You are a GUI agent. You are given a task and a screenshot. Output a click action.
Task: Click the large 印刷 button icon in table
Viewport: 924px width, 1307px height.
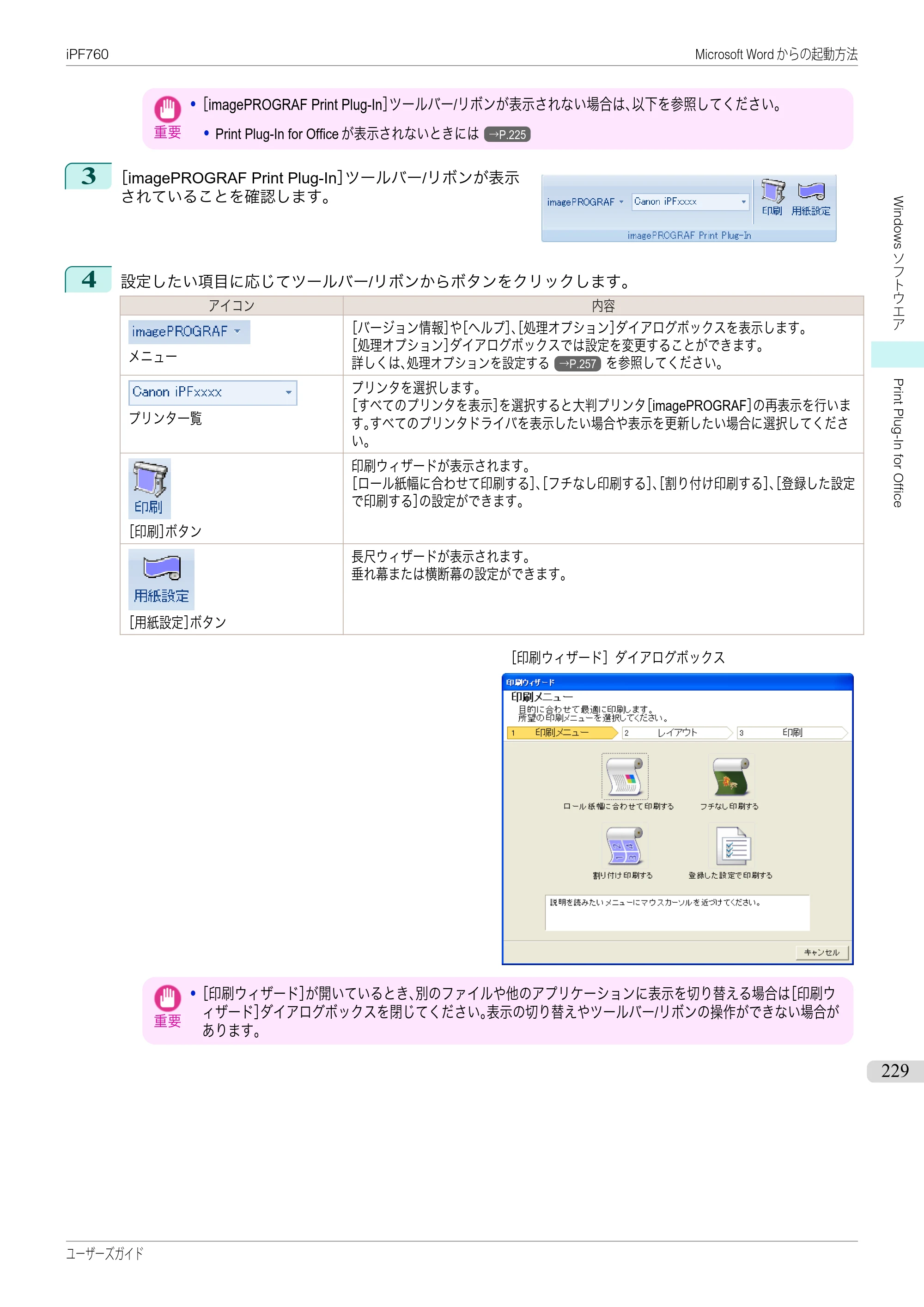tap(150, 488)
